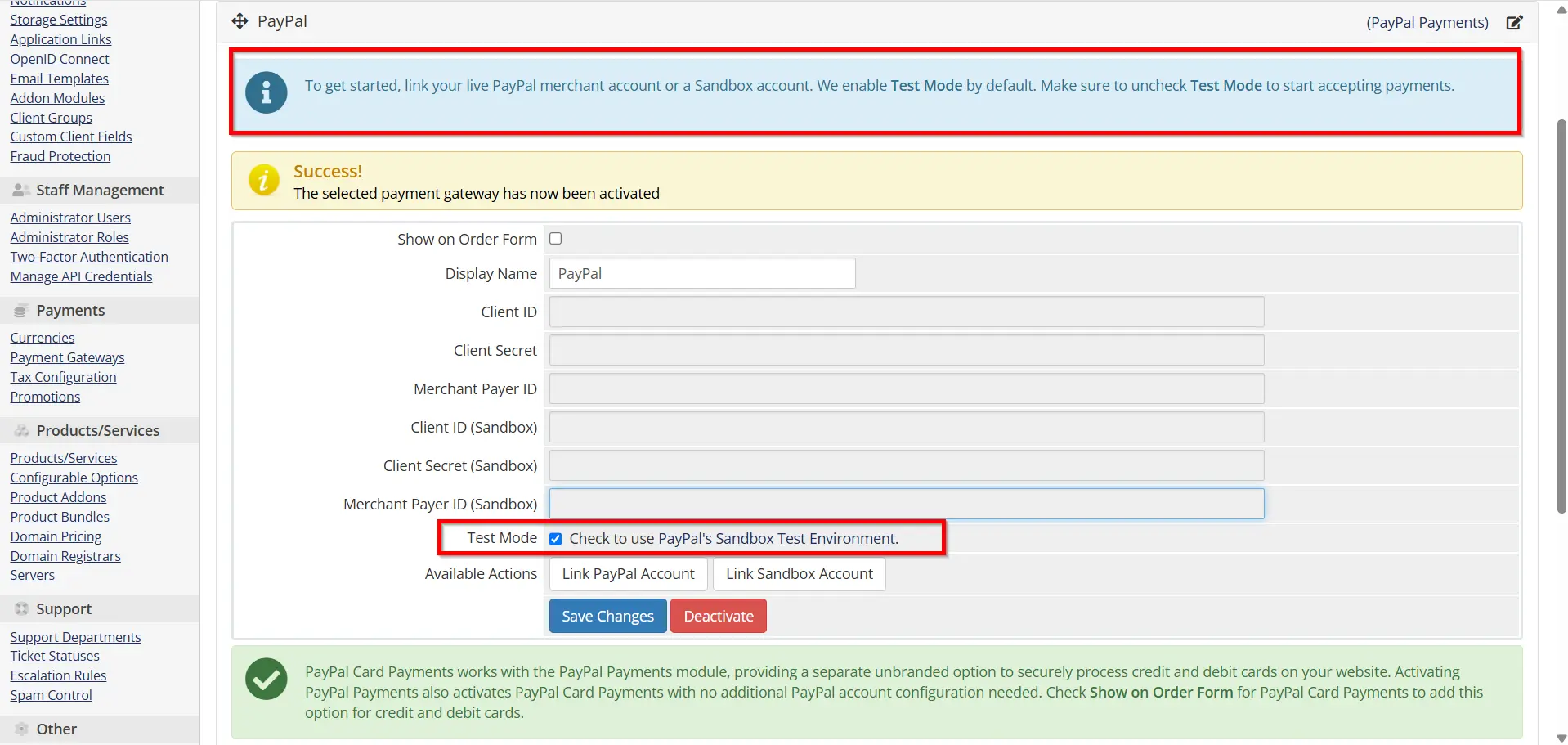Image resolution: width=1568 pixels, height=745 pixels.
Task: Click the Client ID (Sandbox) field
Action: [907, 428]
